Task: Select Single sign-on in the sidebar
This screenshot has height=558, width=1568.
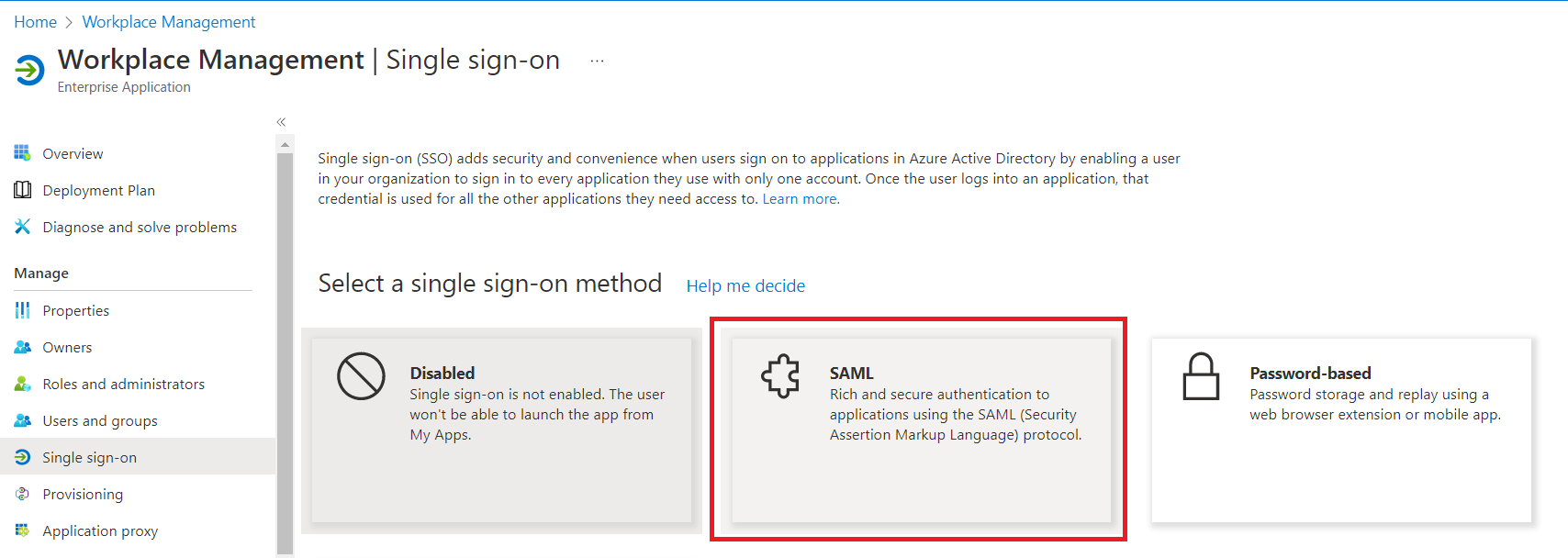Action: pyautogui.click(x=138, y=457)
